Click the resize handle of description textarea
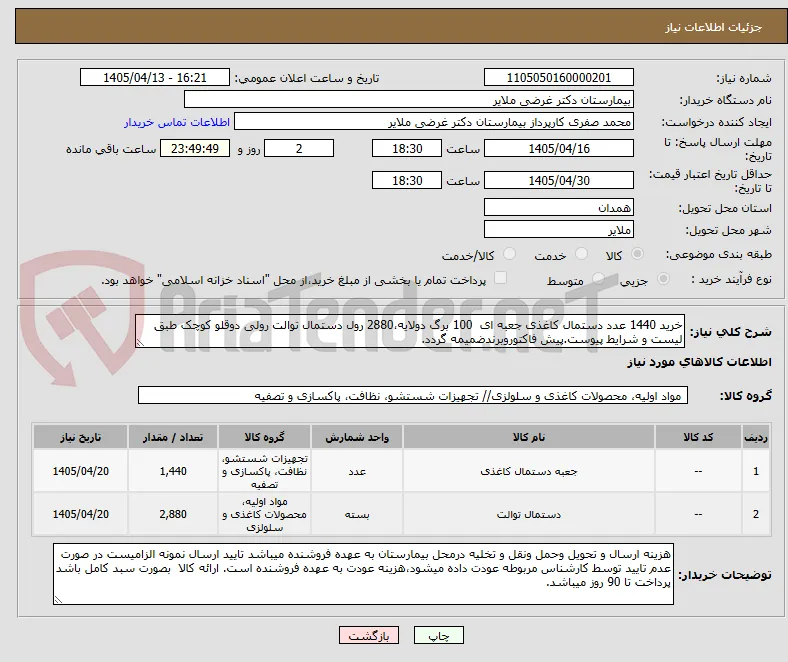 (140, 343)
